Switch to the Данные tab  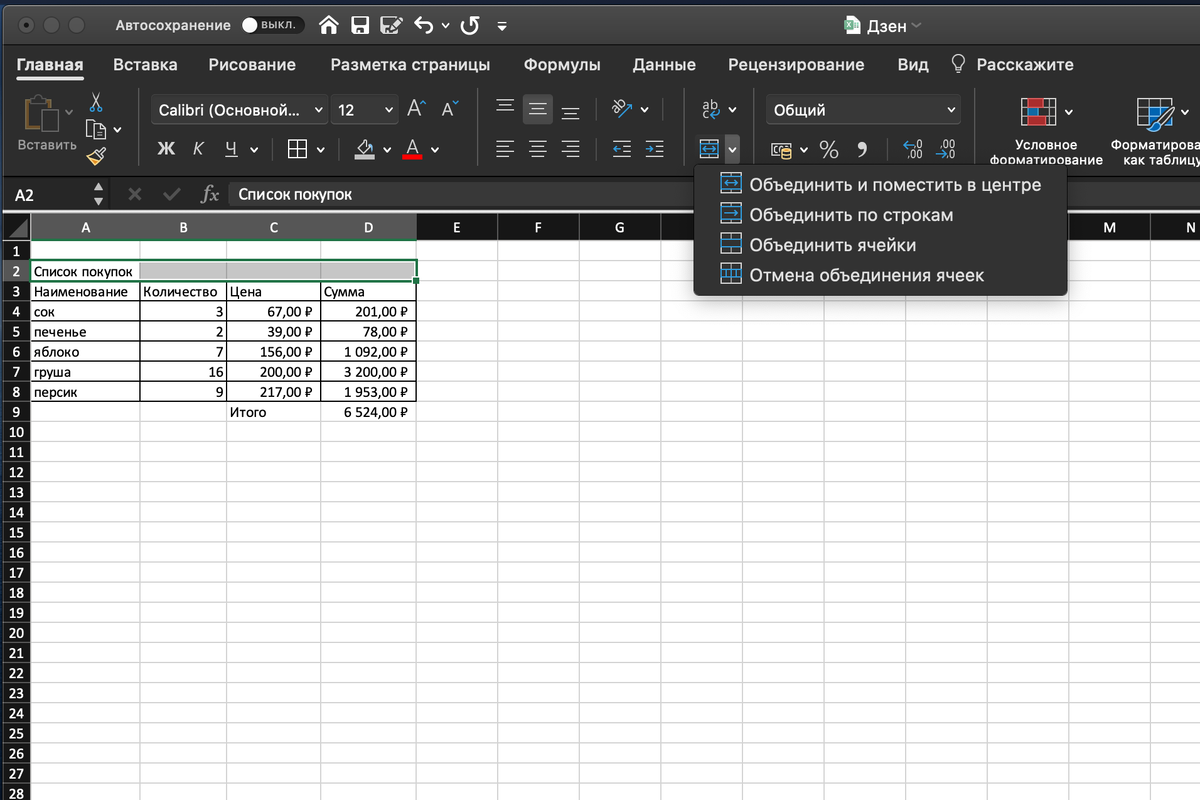pyautogui.click(x=664, y=64)
